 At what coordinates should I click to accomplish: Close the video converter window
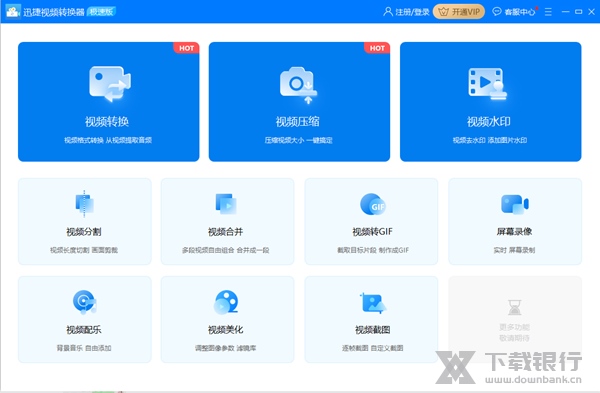point(592,12)
